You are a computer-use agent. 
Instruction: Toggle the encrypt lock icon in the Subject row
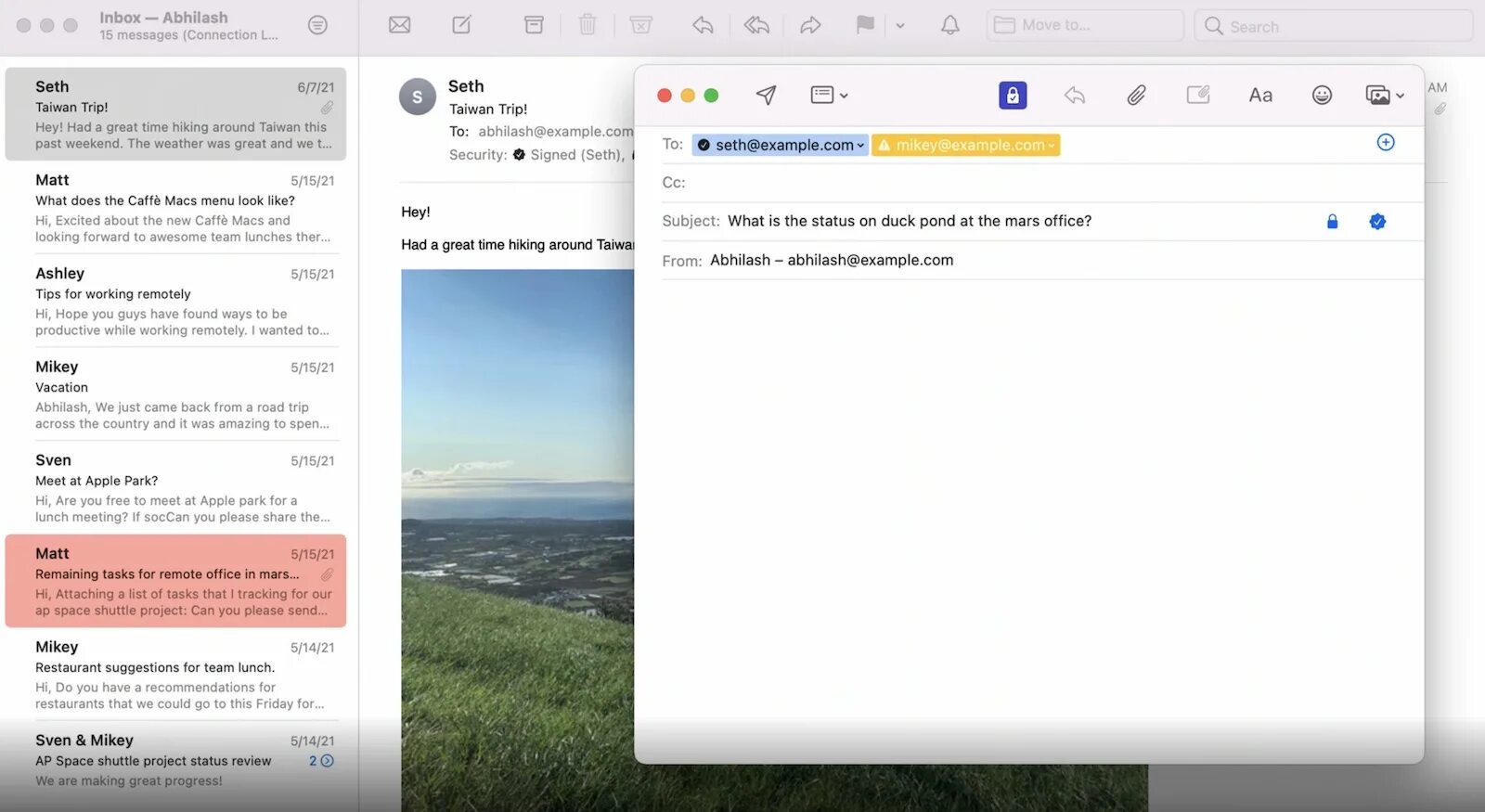click(x=1332, y=221)
